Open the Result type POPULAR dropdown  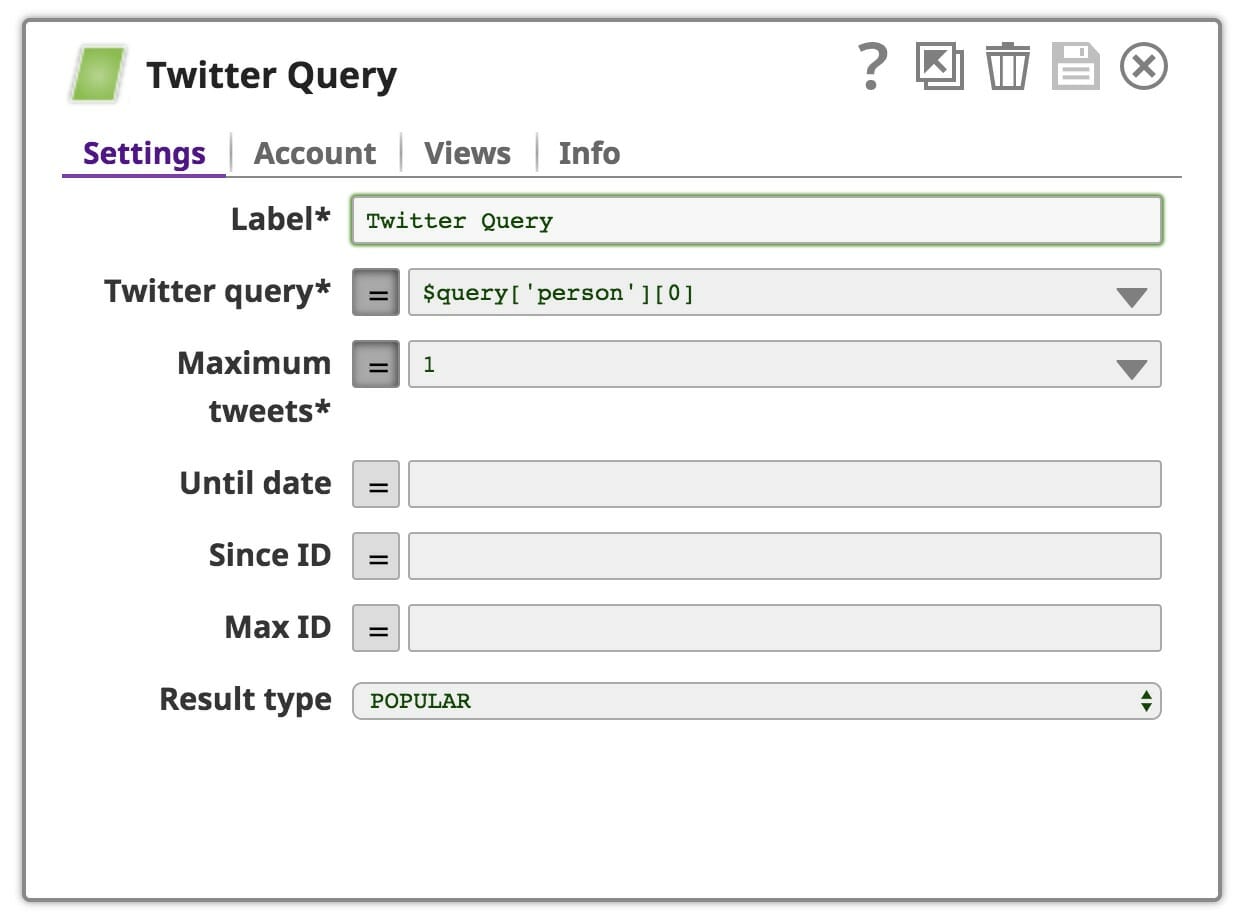[757, 701]
